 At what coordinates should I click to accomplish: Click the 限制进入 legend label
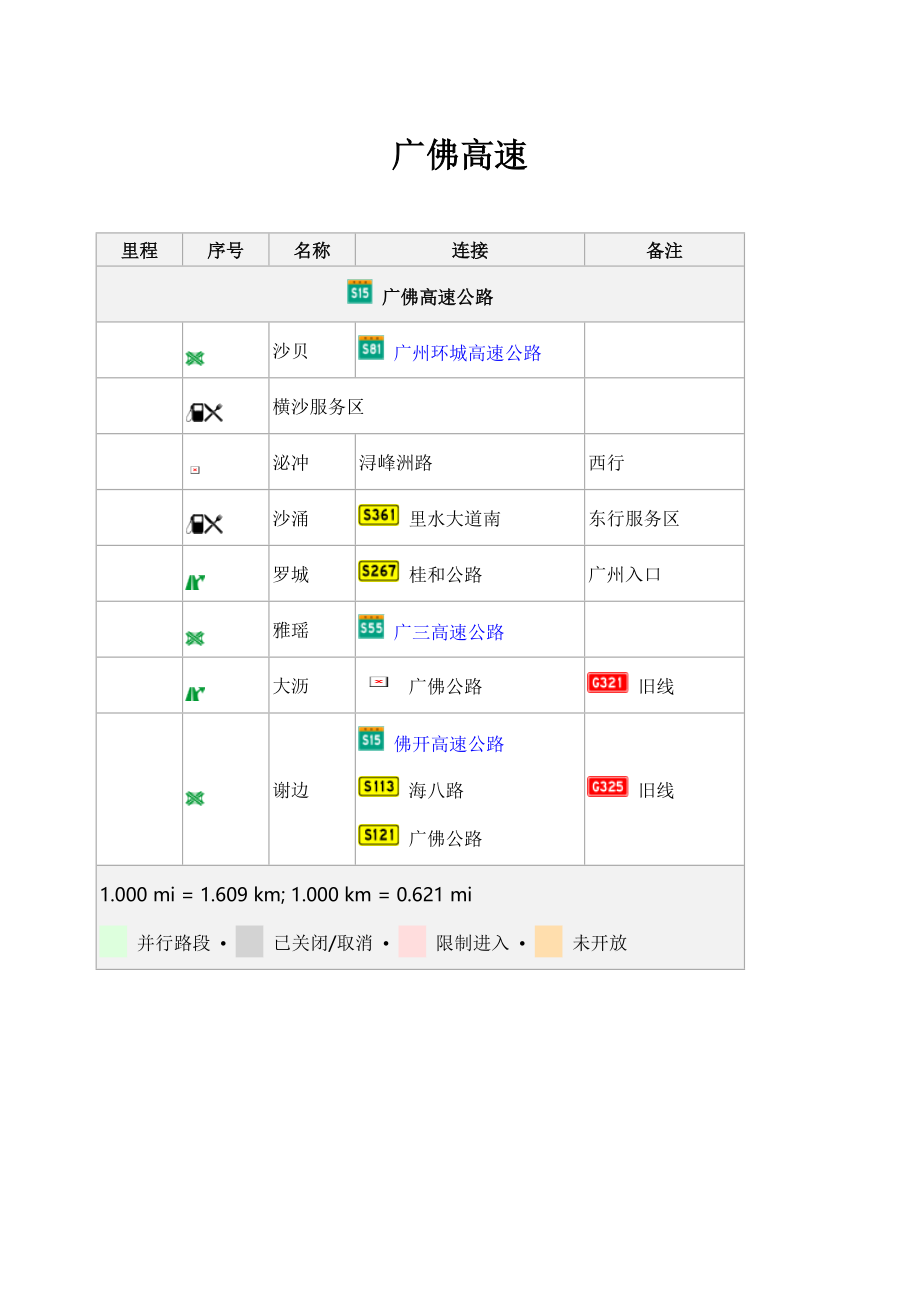473,943
